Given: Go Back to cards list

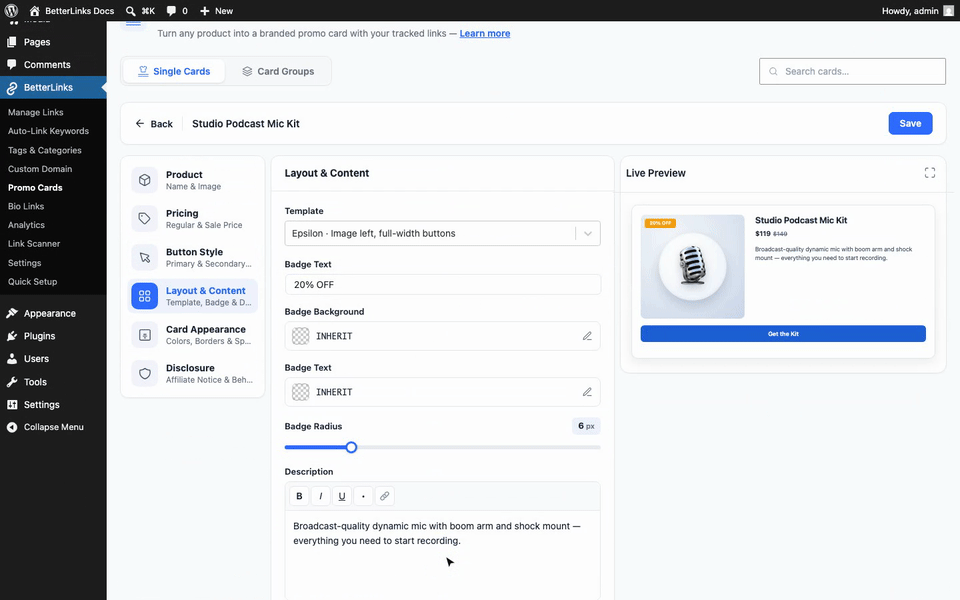Looking at the screenshot, I should [x=154, y=124].
